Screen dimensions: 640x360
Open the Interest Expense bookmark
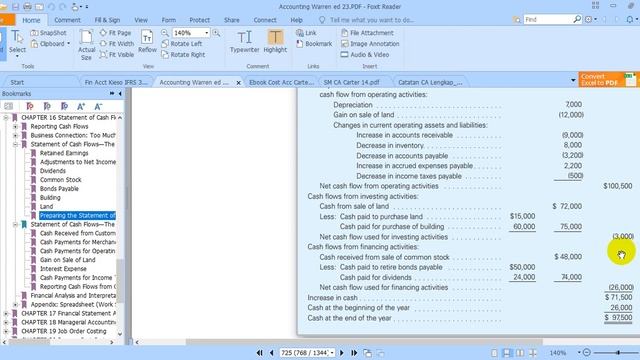point(63,269)
